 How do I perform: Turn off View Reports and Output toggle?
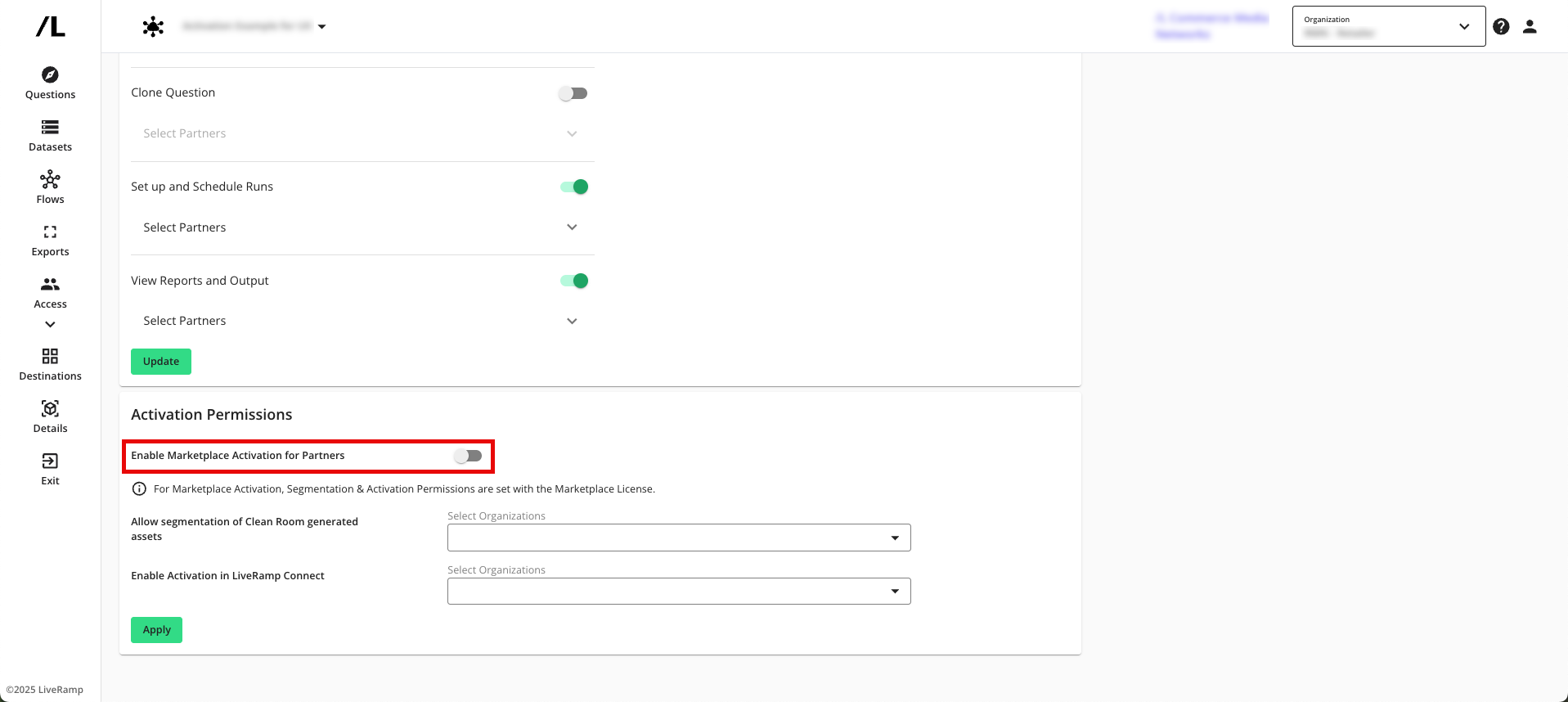574,281
